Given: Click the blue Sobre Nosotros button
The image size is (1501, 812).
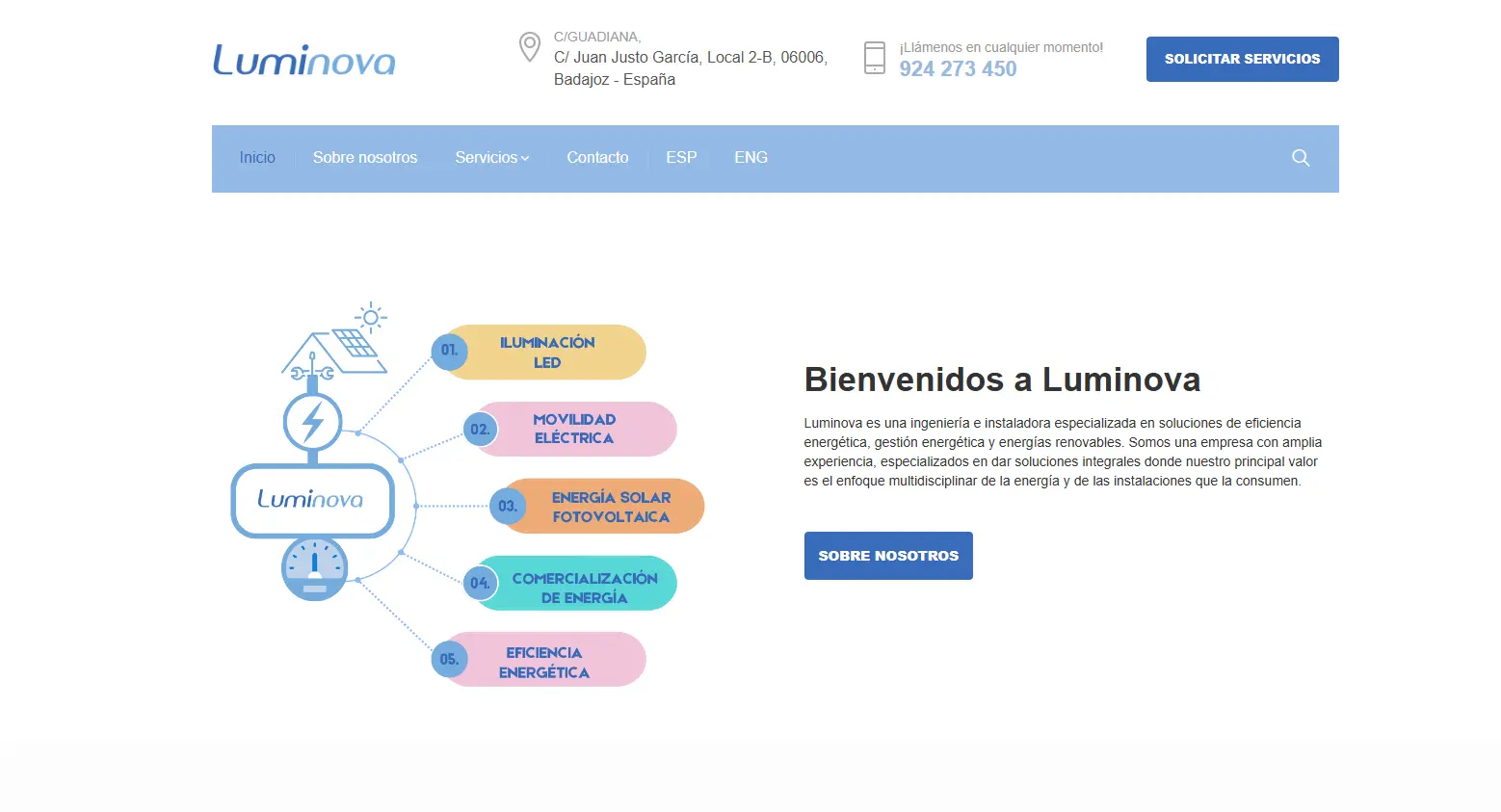Looking at the screenshot, I should click(888, 556).
